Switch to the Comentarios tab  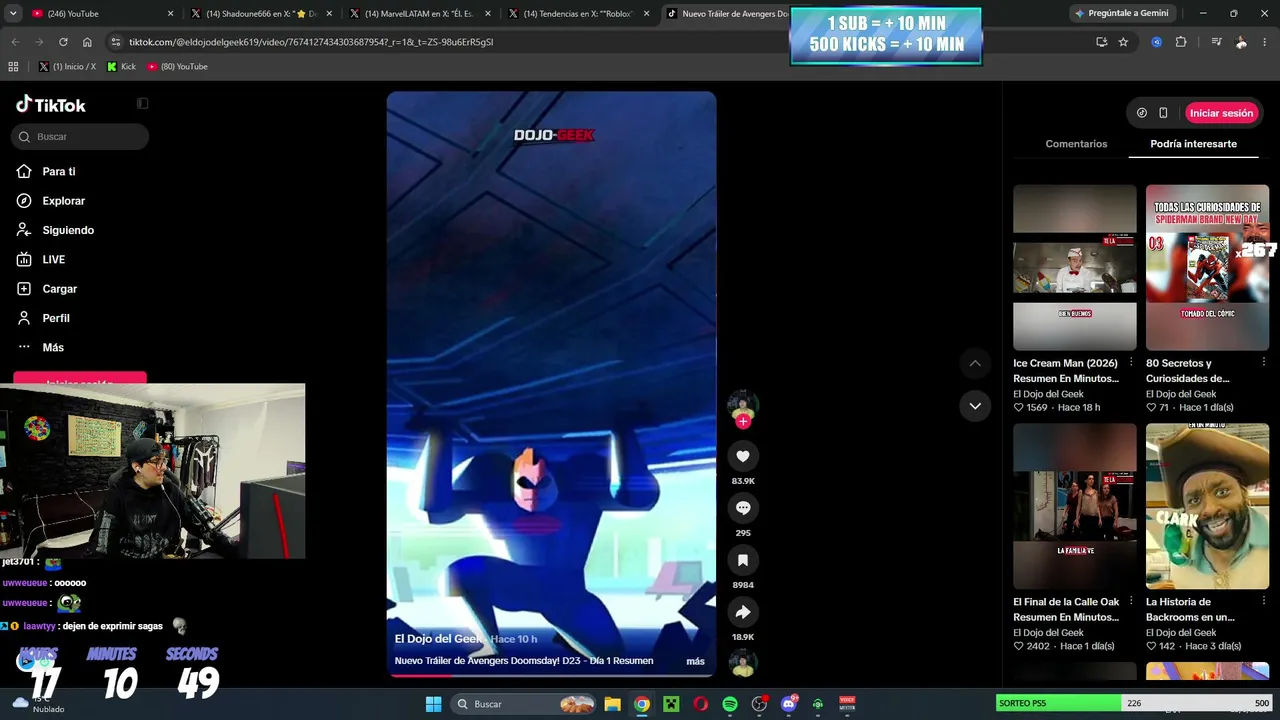(x=1076, y=144)
